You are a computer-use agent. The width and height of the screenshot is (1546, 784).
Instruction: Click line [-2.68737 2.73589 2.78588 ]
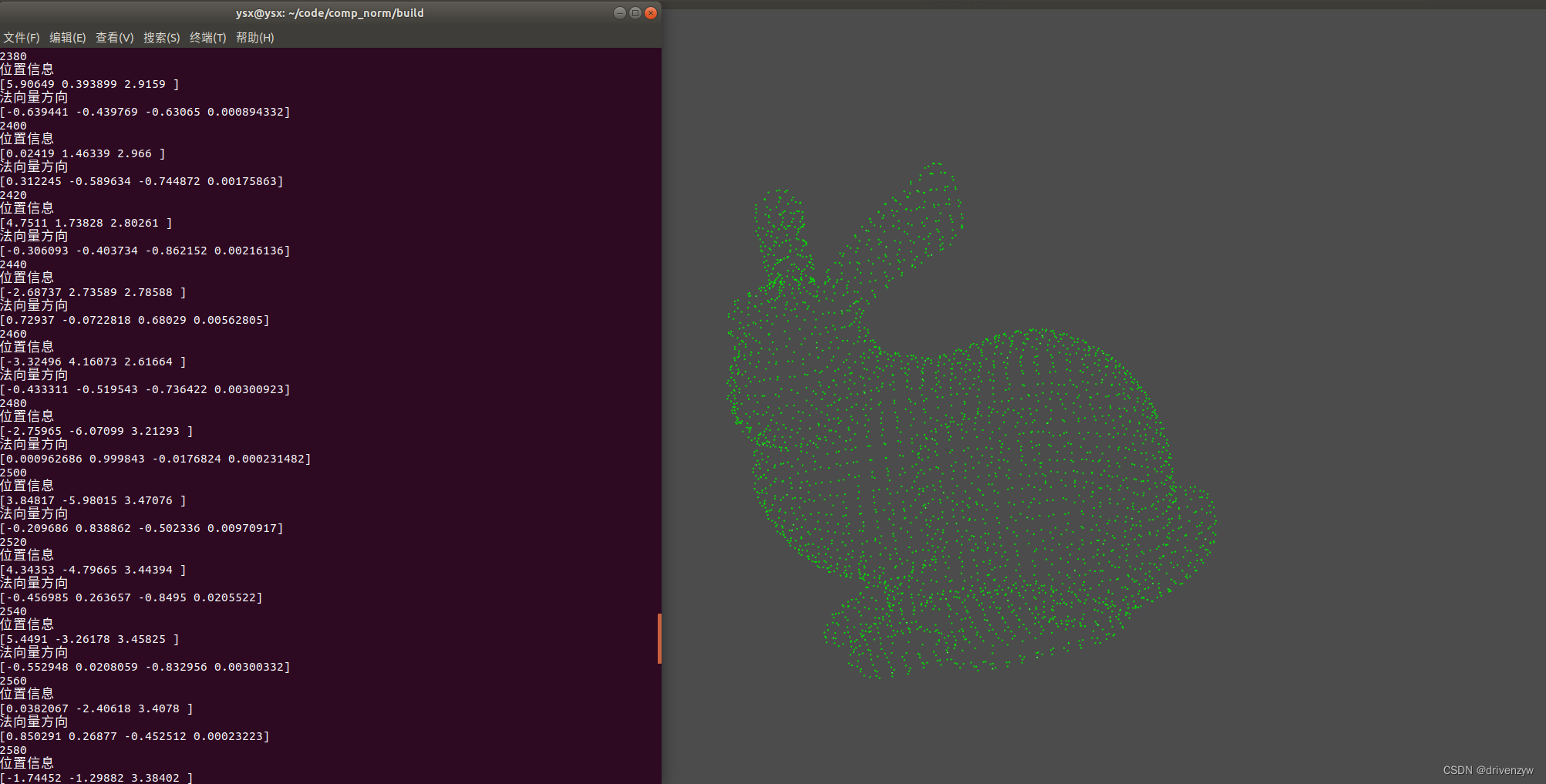(93, 292)
